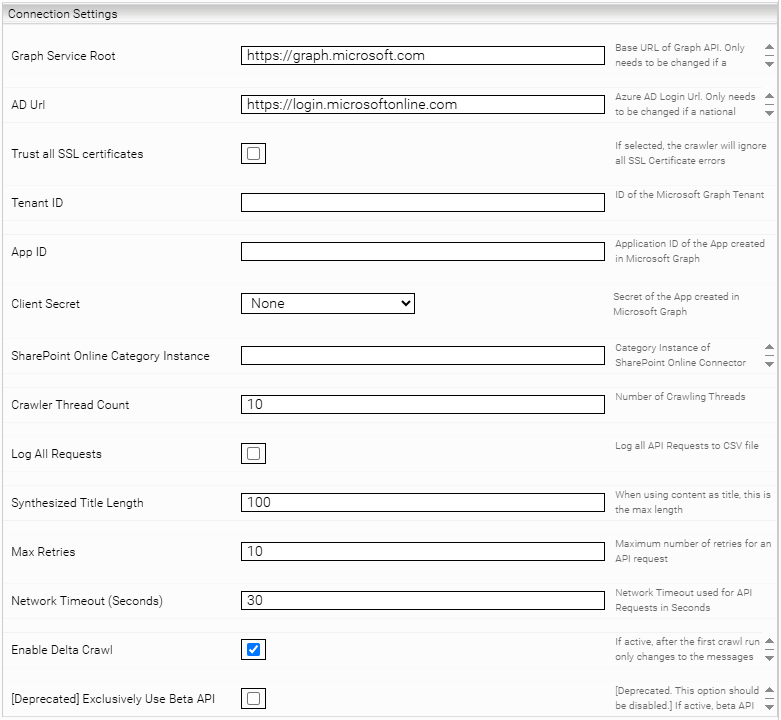Click down arrow of Enable Delta Crawl description
This screenshot has height=720, width=781.
(769, 658)
